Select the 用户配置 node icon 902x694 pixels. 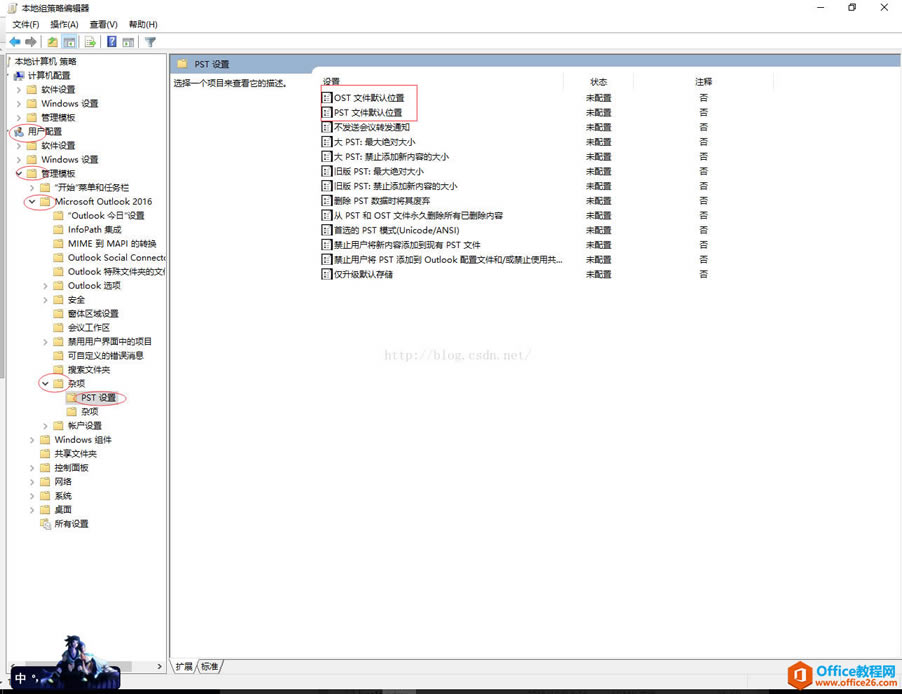coord(19,132)
